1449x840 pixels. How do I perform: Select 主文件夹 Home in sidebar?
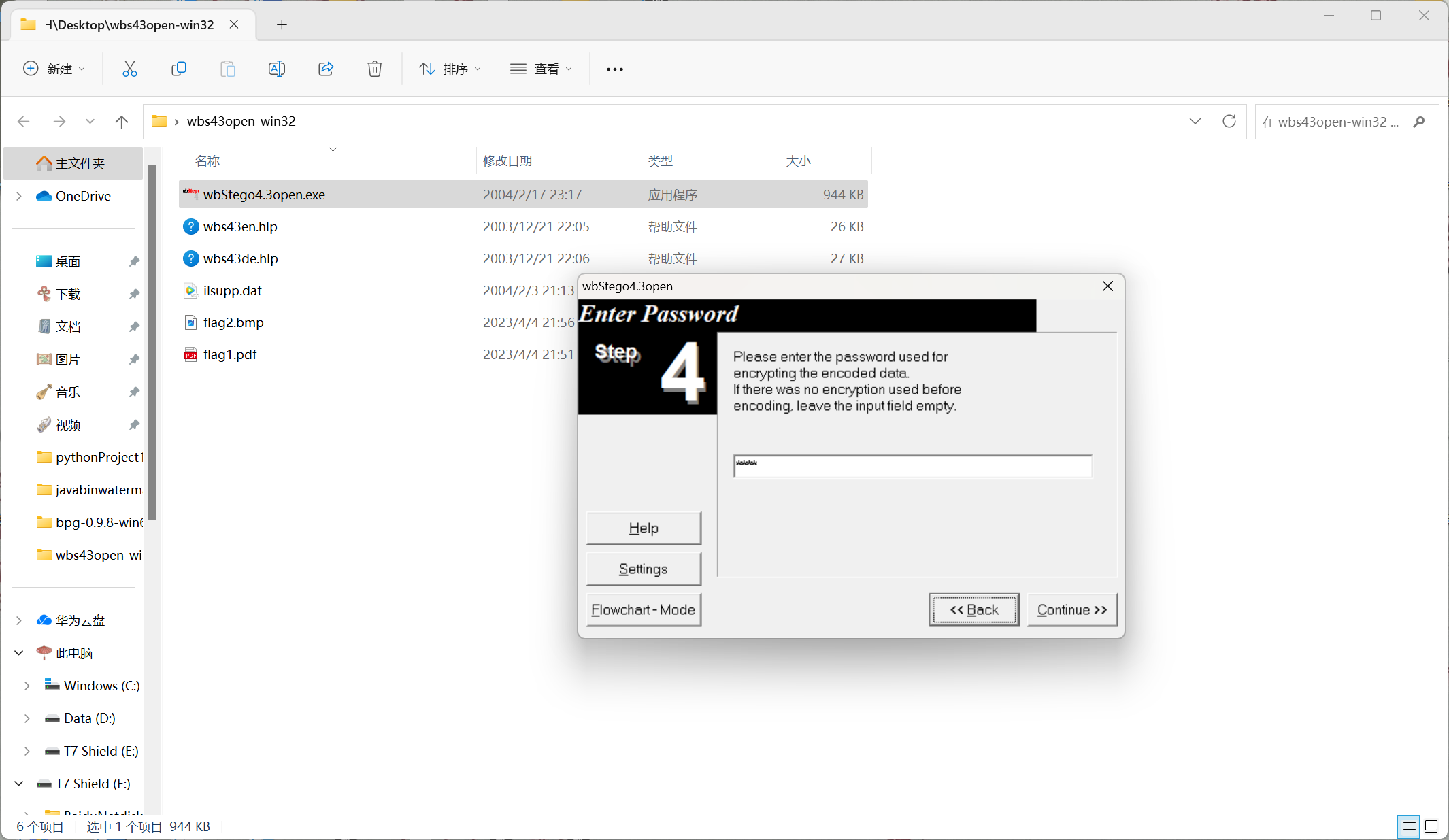[73, 163]
